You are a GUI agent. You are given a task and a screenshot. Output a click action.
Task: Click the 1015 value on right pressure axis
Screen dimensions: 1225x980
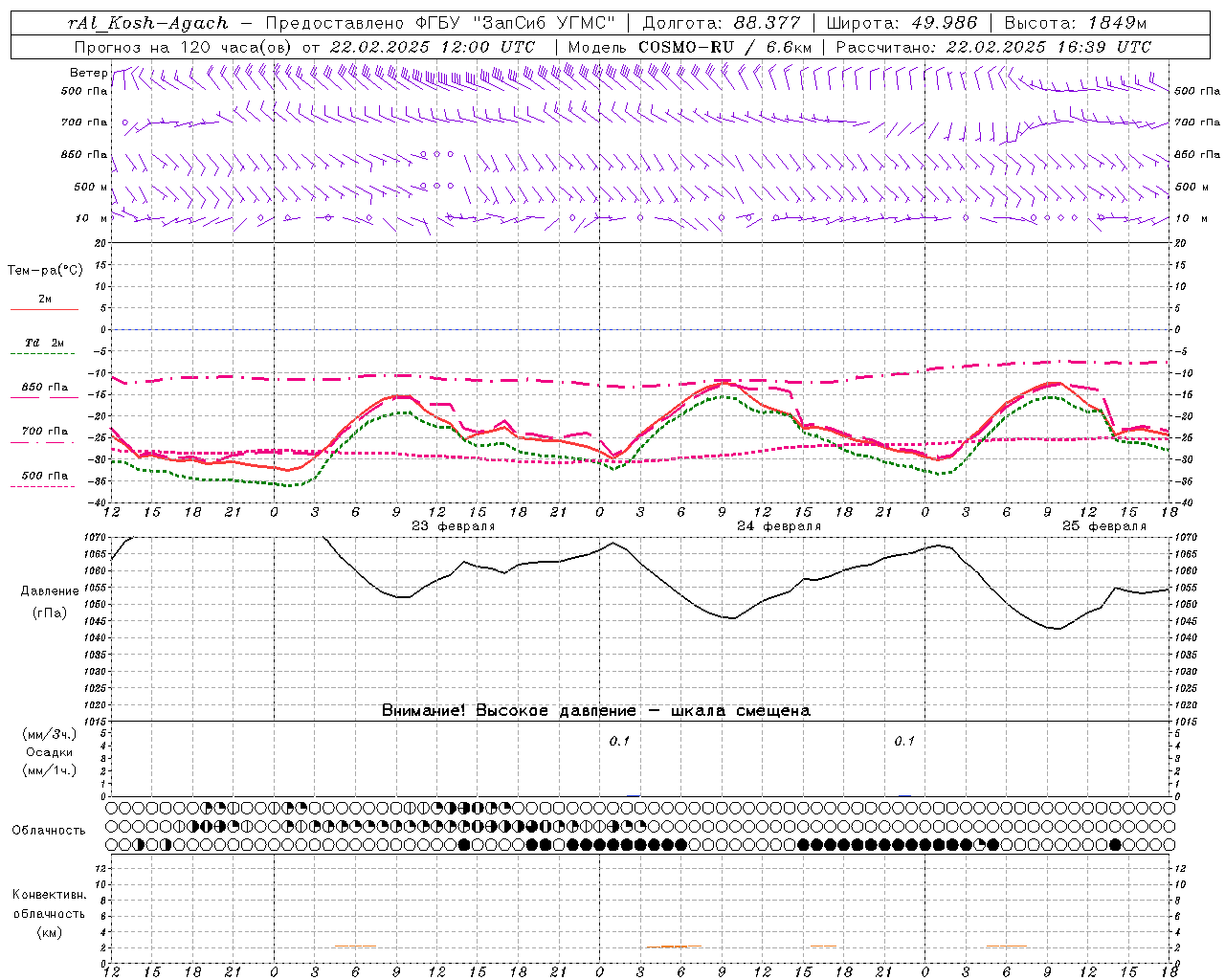pyautogui.click(x=1185, y=723)
